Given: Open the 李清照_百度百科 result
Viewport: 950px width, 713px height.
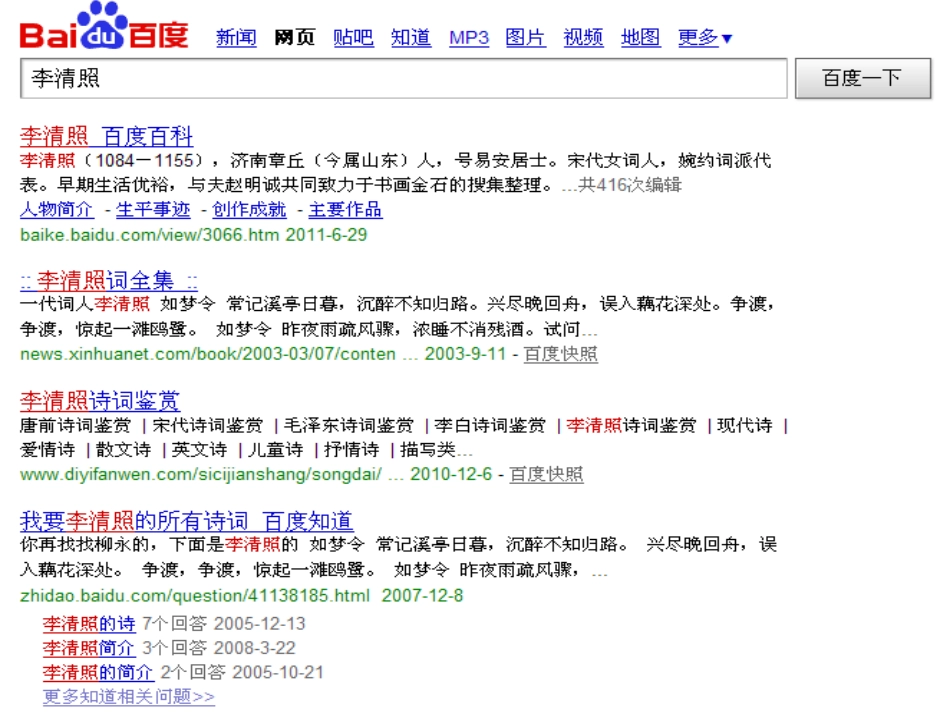Looking at the screenshot, I should pos(107,136).
